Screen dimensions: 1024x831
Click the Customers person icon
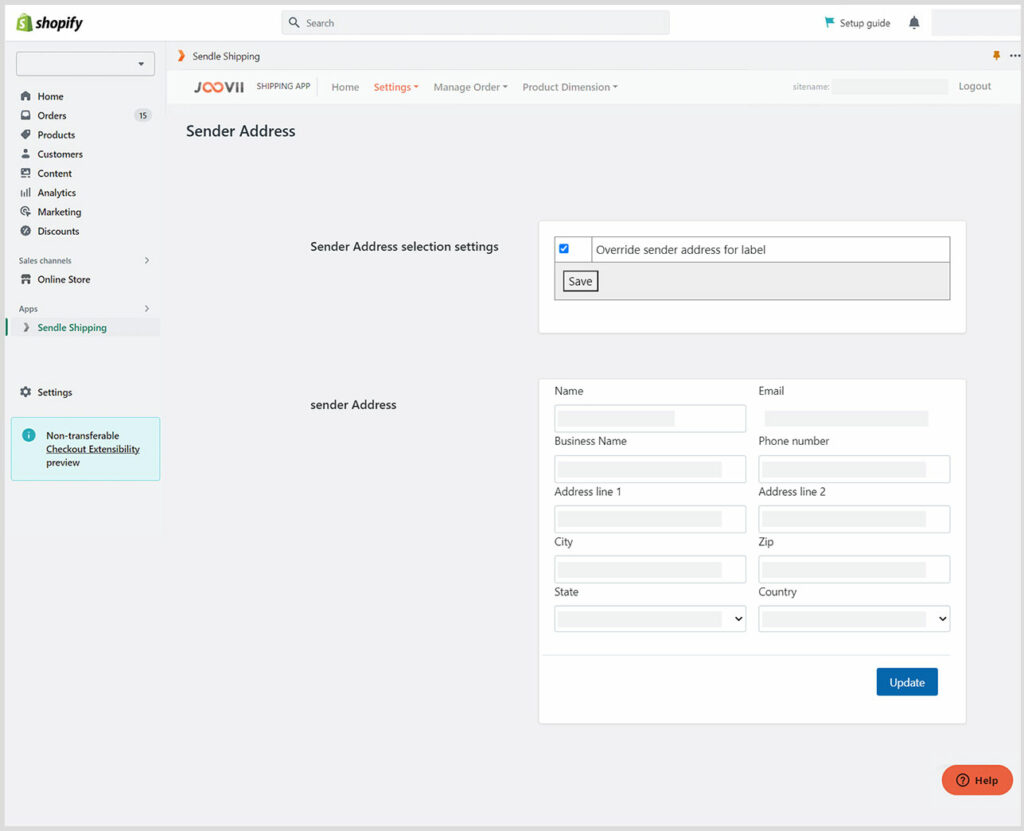[x=25, y=154]
